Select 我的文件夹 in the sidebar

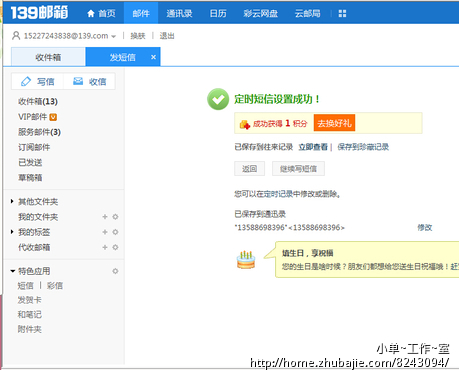click(x=38, y=217)
